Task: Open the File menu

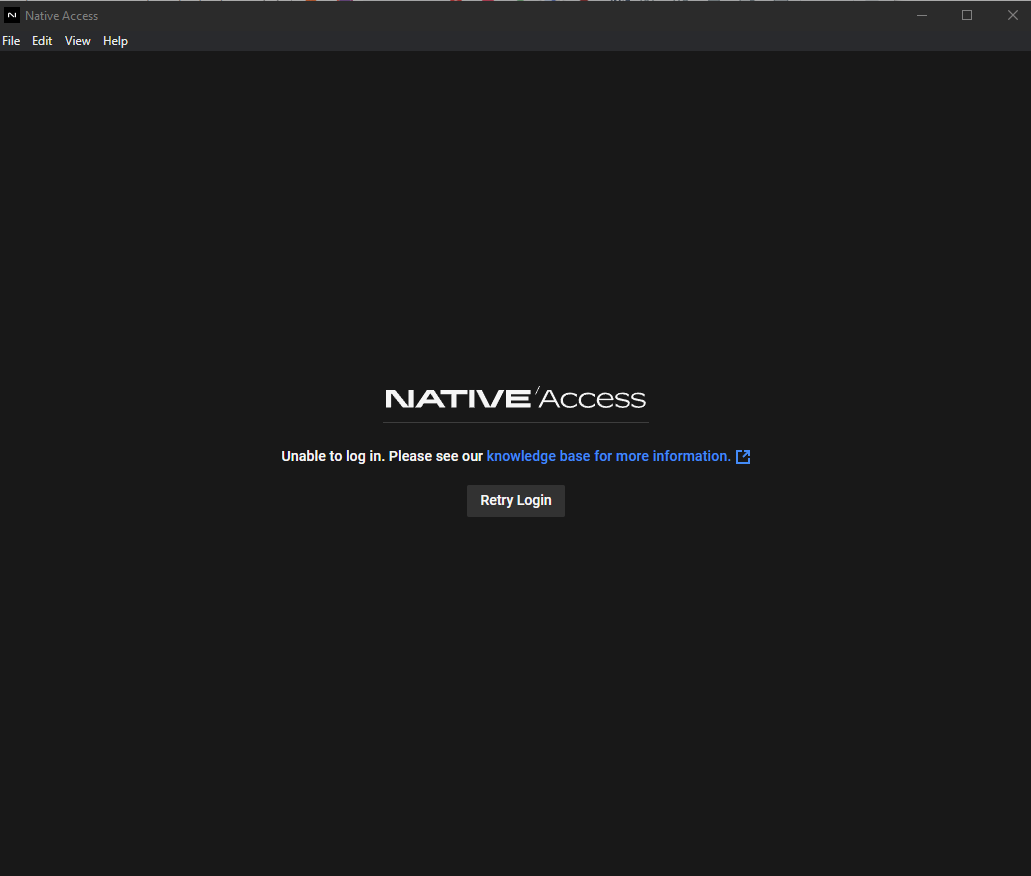Action: (11, 41)
